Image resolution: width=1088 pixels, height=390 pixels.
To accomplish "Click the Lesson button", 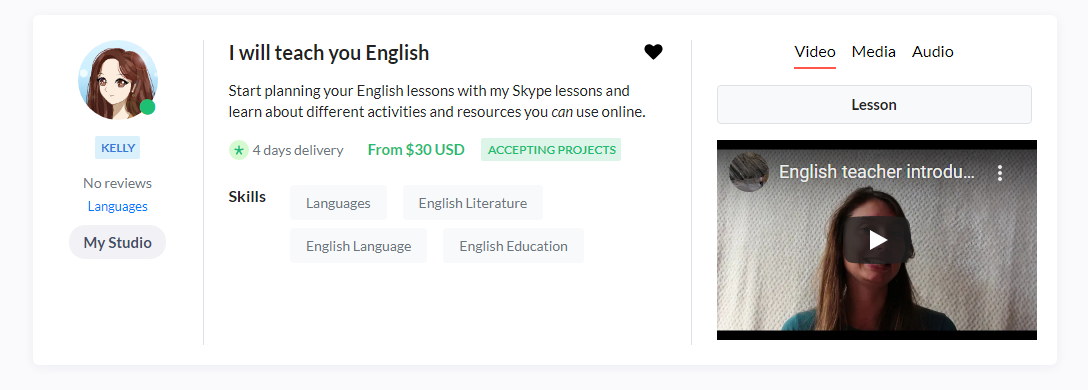I will click(874, 105).
